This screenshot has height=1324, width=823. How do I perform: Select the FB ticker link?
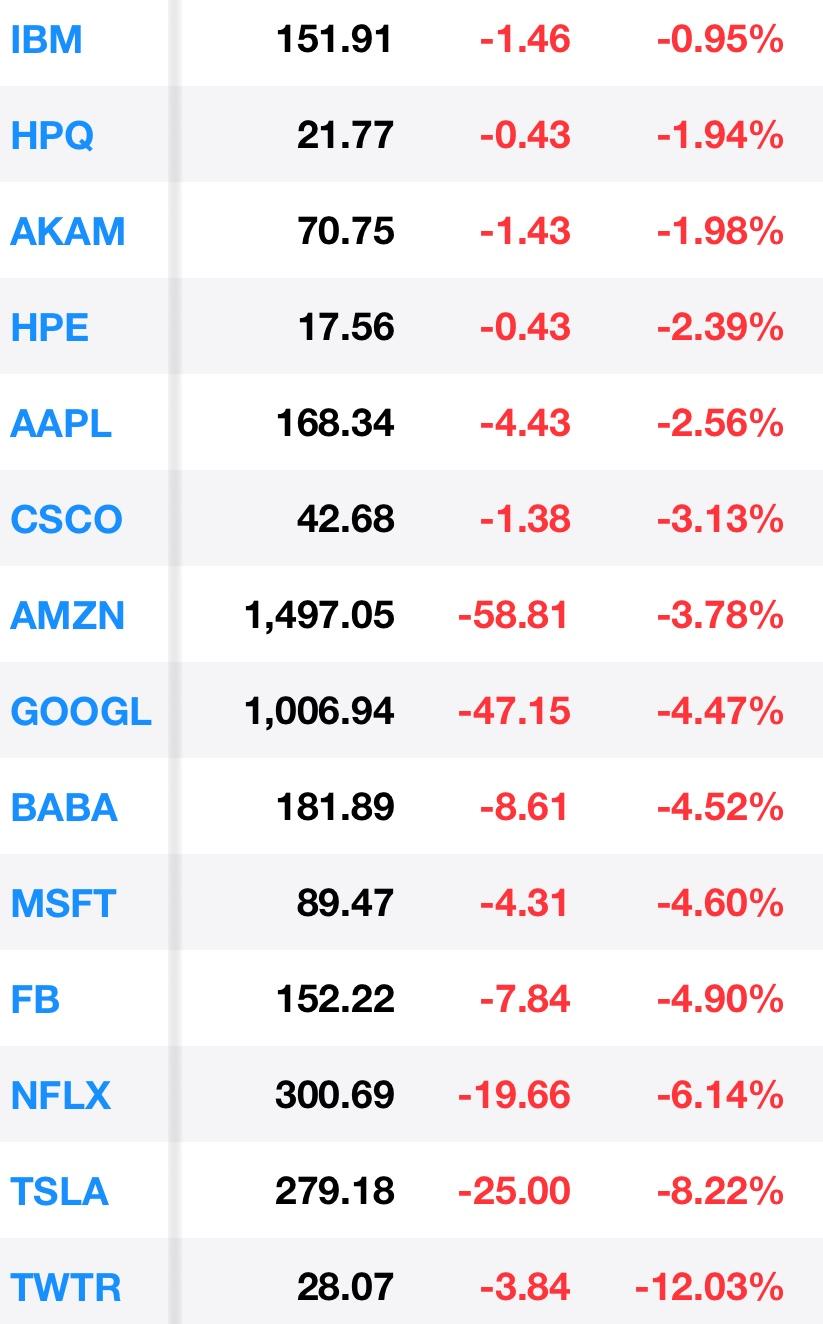pyautogui.click(x=35, y=1000)
